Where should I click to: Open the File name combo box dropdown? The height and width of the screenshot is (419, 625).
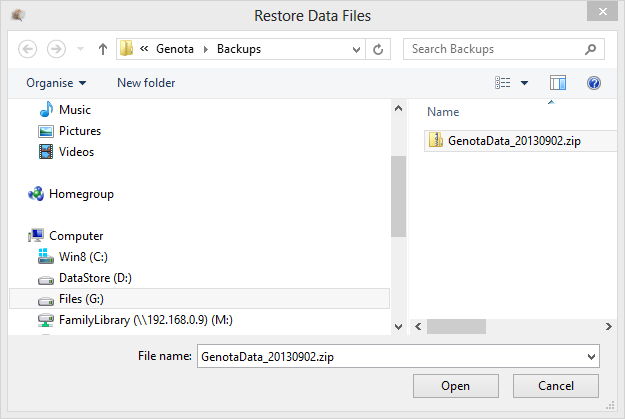[591, 355]
